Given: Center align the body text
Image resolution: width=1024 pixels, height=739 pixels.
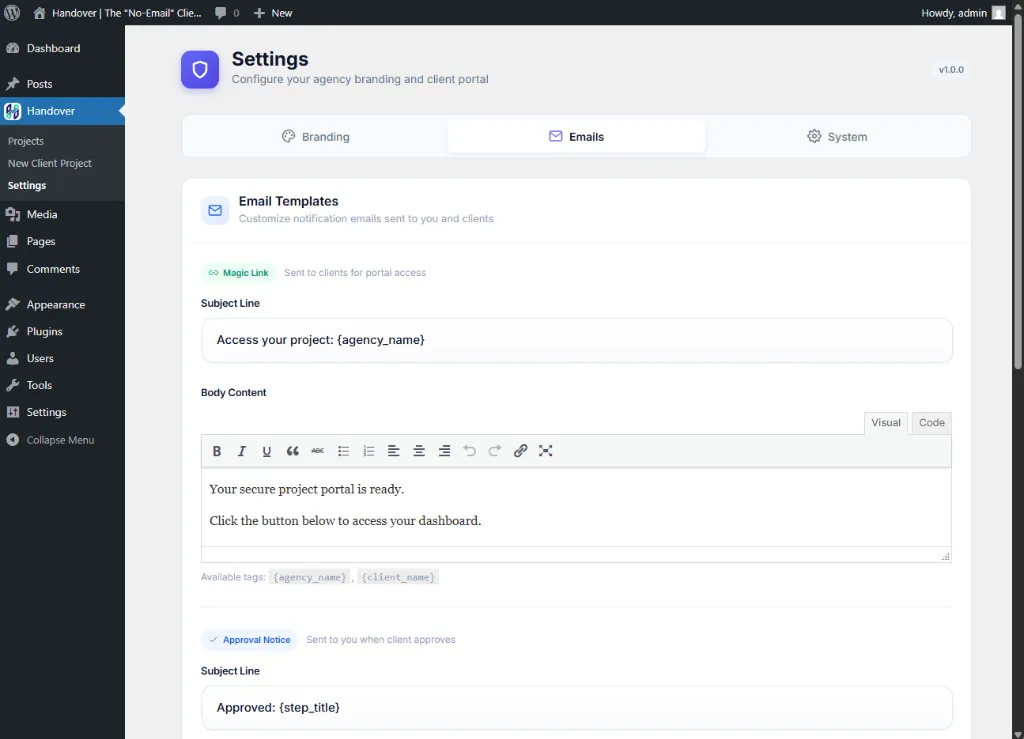Looking at the screenshot, I should 419,451.
